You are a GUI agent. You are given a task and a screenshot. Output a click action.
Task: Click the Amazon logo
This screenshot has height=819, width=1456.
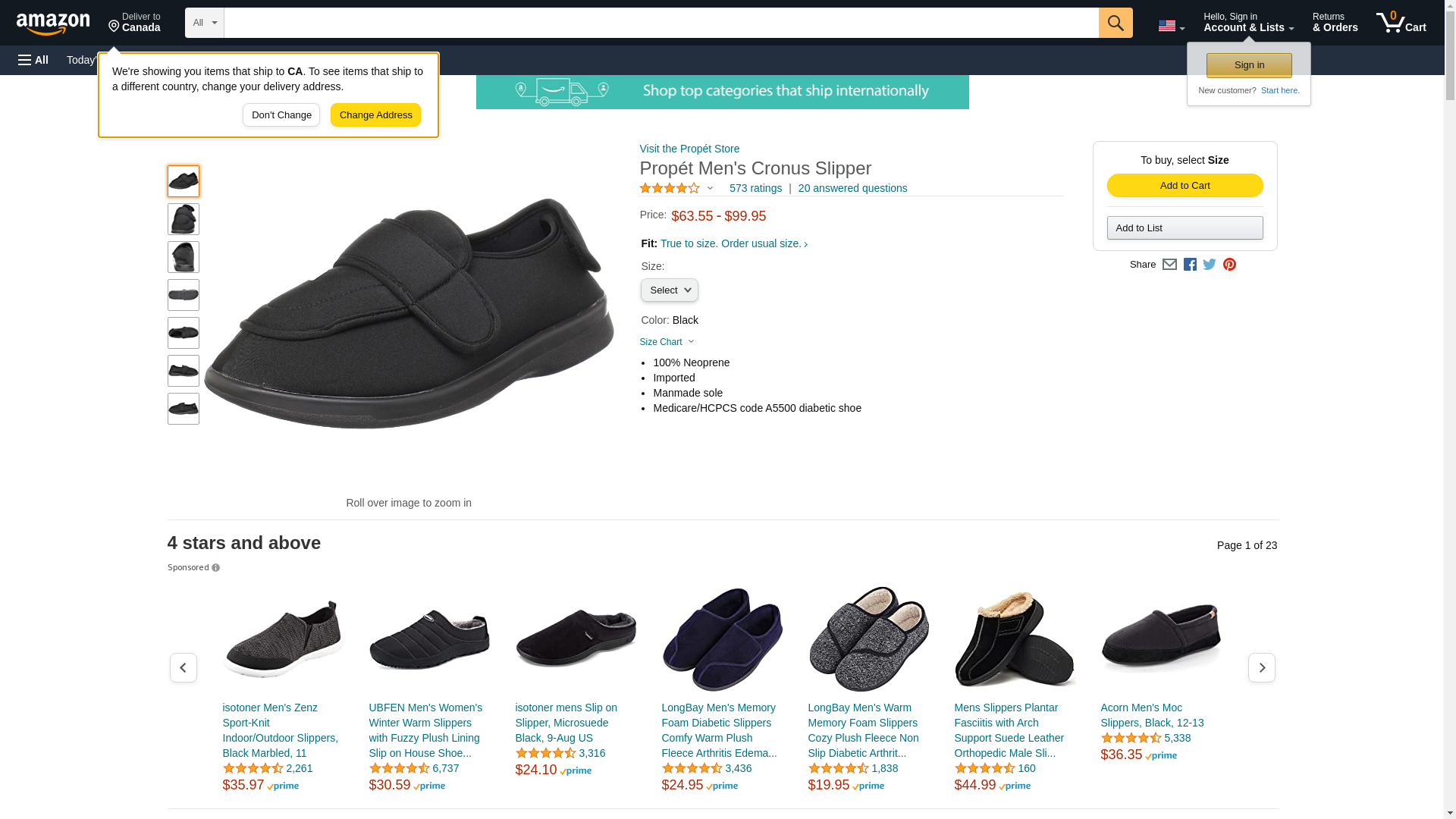coord(53,24)
